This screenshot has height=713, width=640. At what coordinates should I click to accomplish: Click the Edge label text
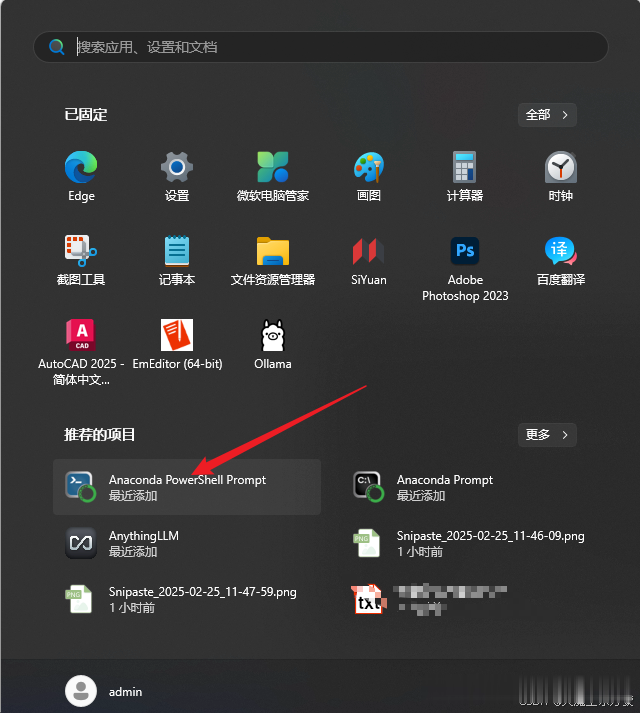[81, 196]
